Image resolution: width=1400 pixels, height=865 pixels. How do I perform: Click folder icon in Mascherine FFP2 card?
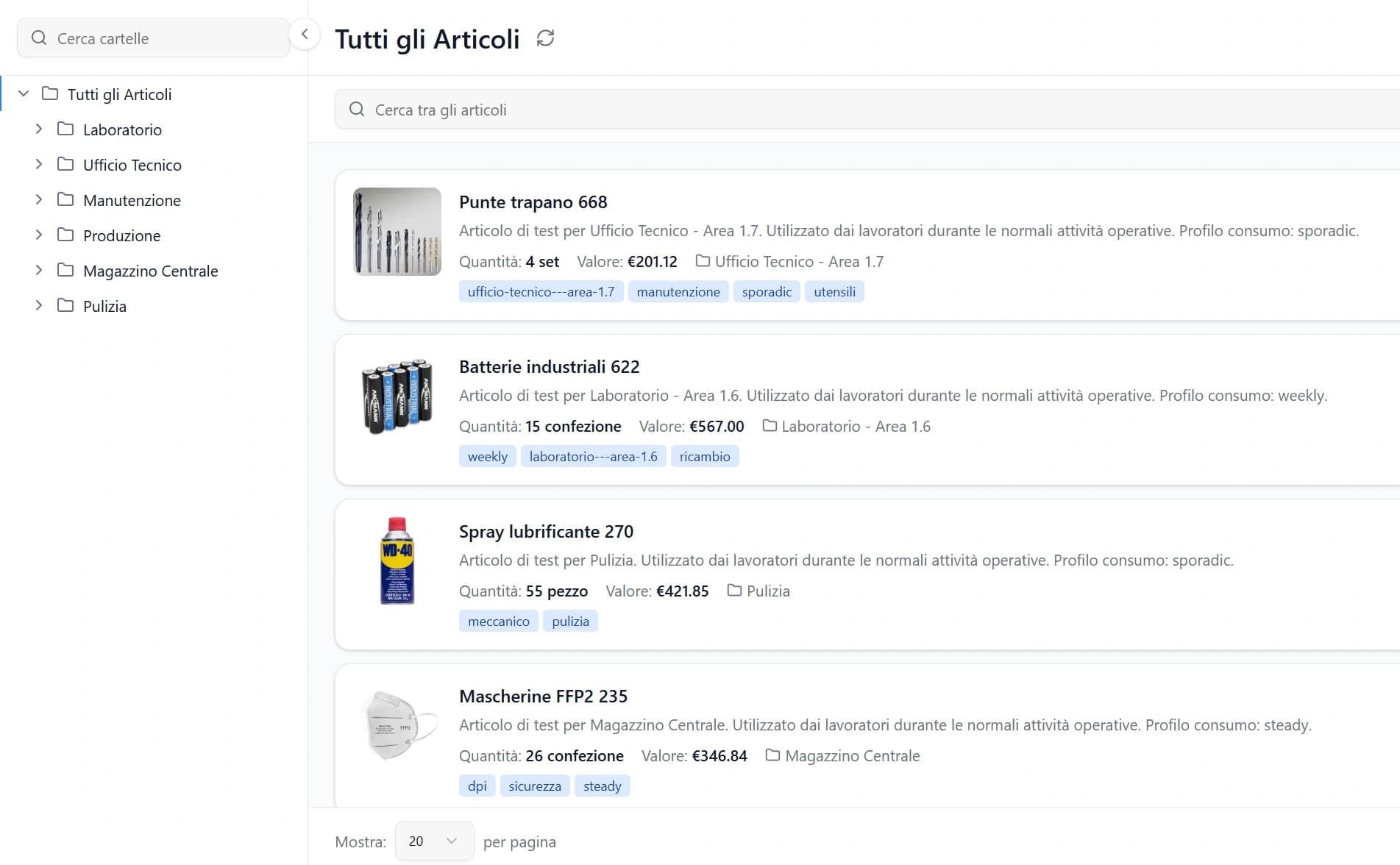click(x=772, y=755)
